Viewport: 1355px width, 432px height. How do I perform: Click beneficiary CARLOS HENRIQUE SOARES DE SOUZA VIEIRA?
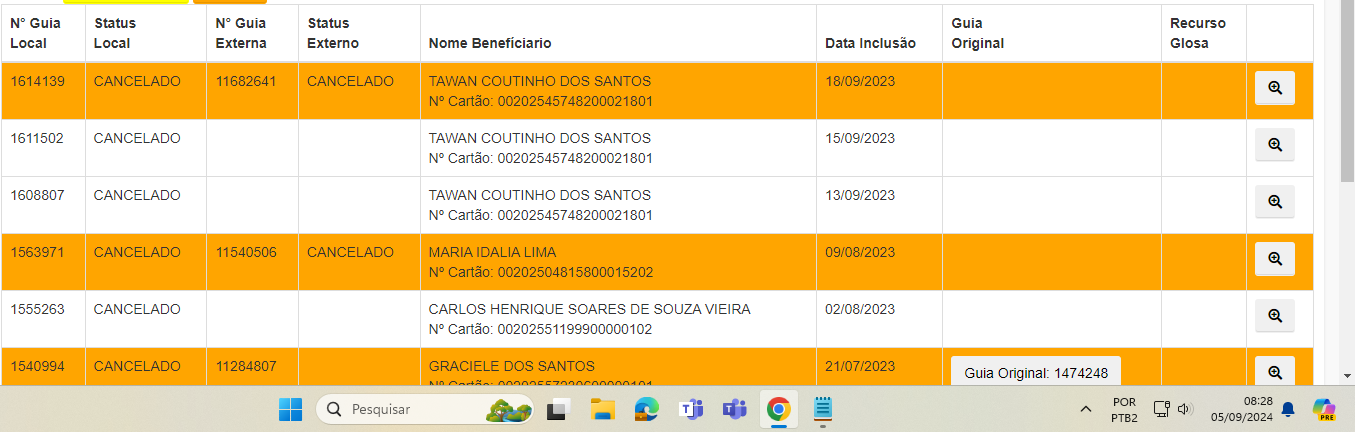pyautogui.click(x=589, y=309)
